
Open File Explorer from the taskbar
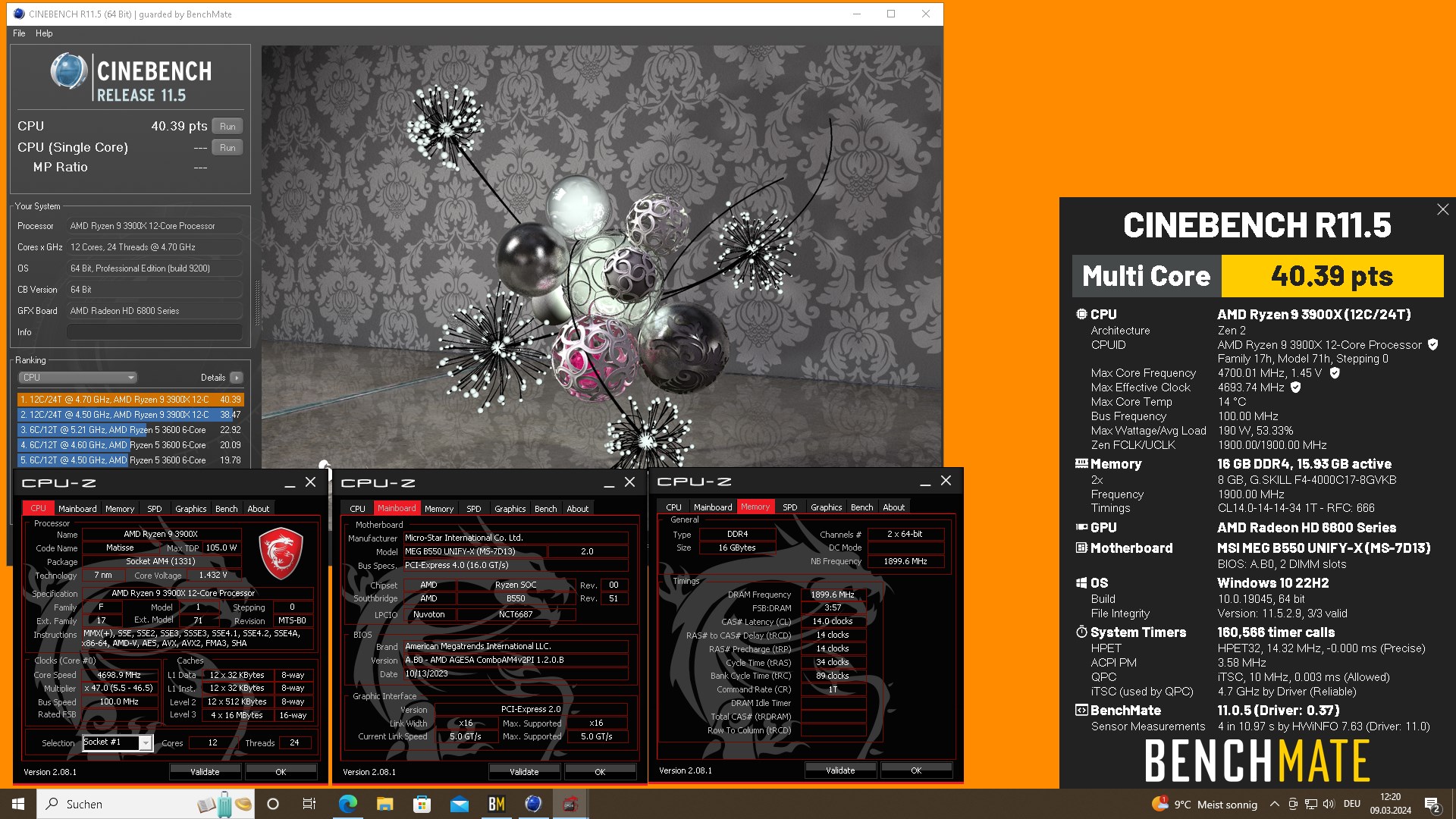click(384, 804)
